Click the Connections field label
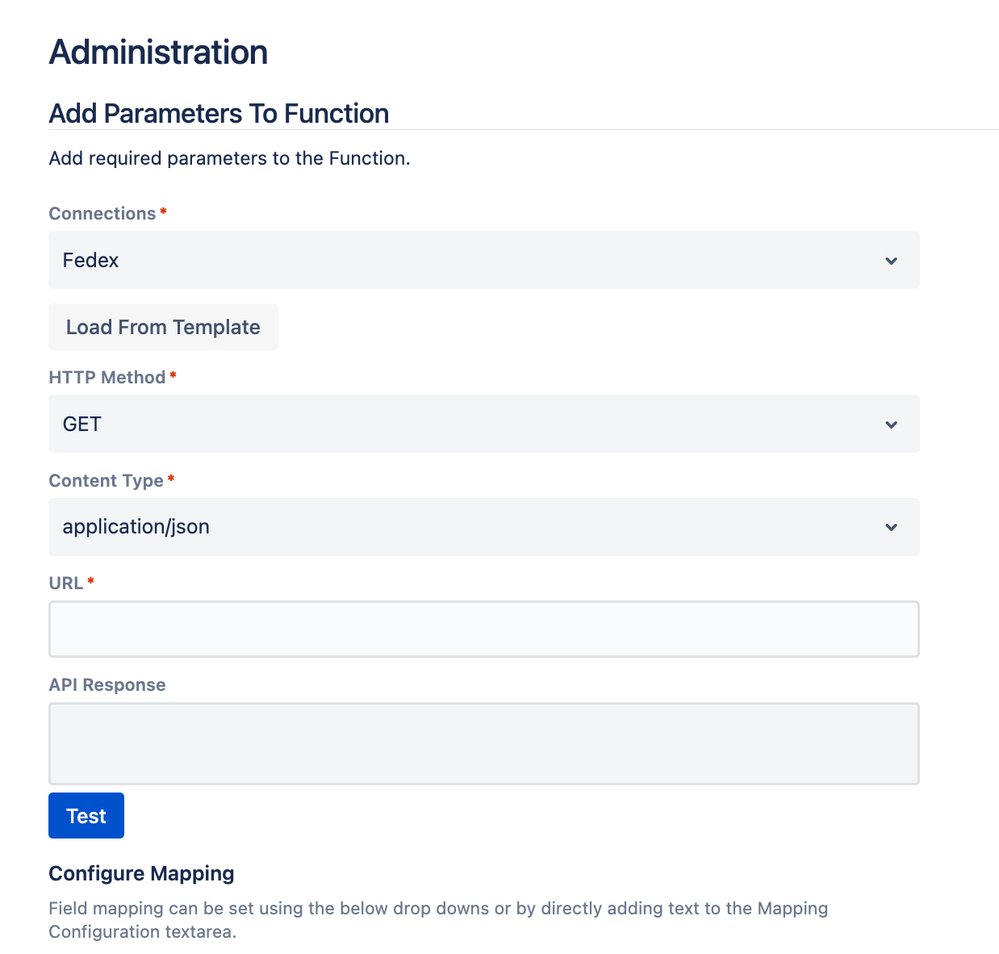The width and height of the screenshot is (999, 954). point(103,213)
